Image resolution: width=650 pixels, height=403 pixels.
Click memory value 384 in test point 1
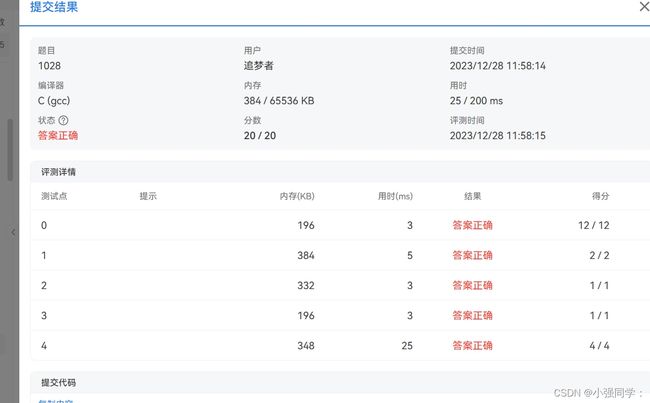[x=306, y=255]
